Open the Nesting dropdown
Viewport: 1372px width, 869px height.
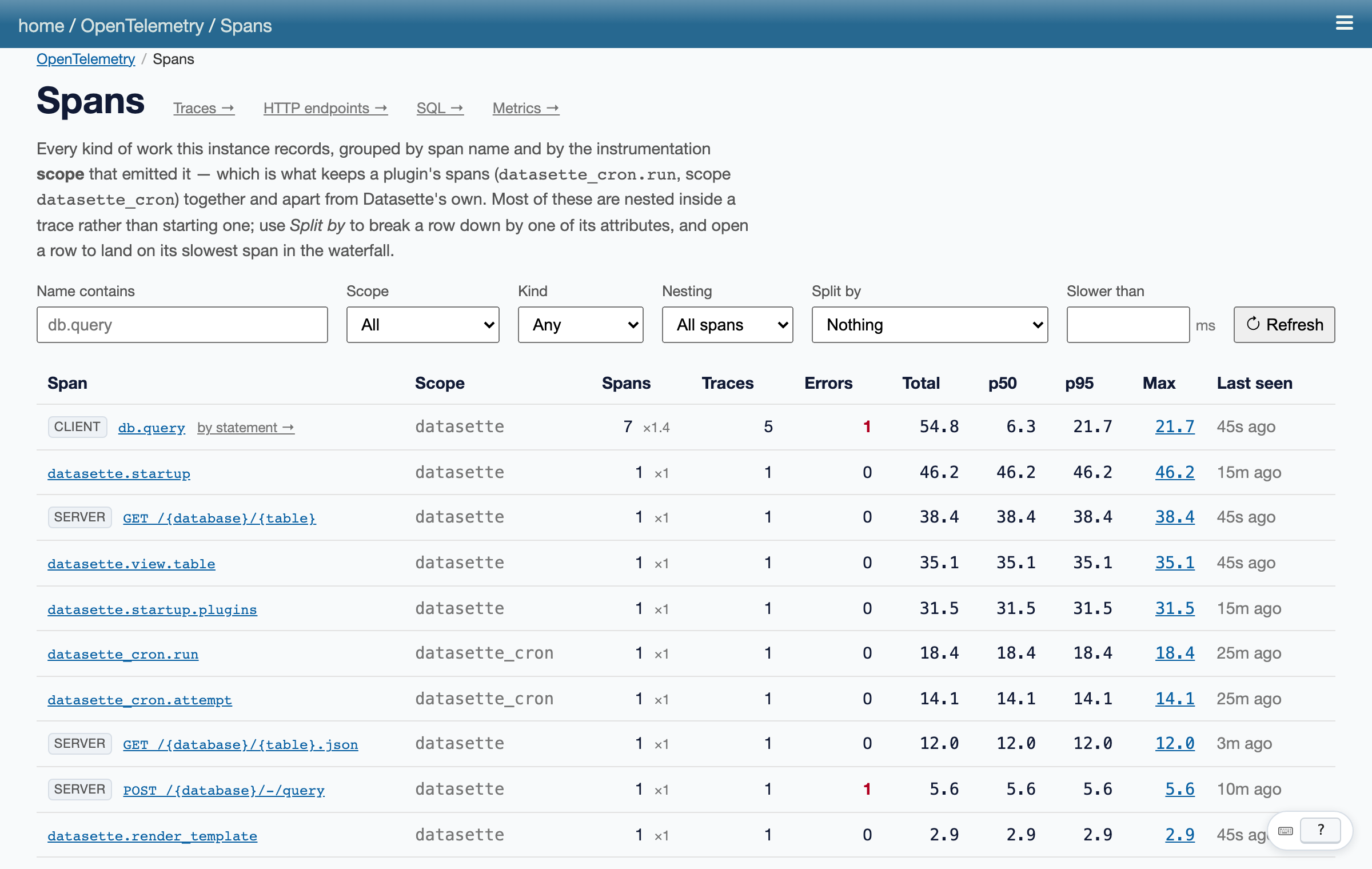pyautogui.click(x=727, y=325)
